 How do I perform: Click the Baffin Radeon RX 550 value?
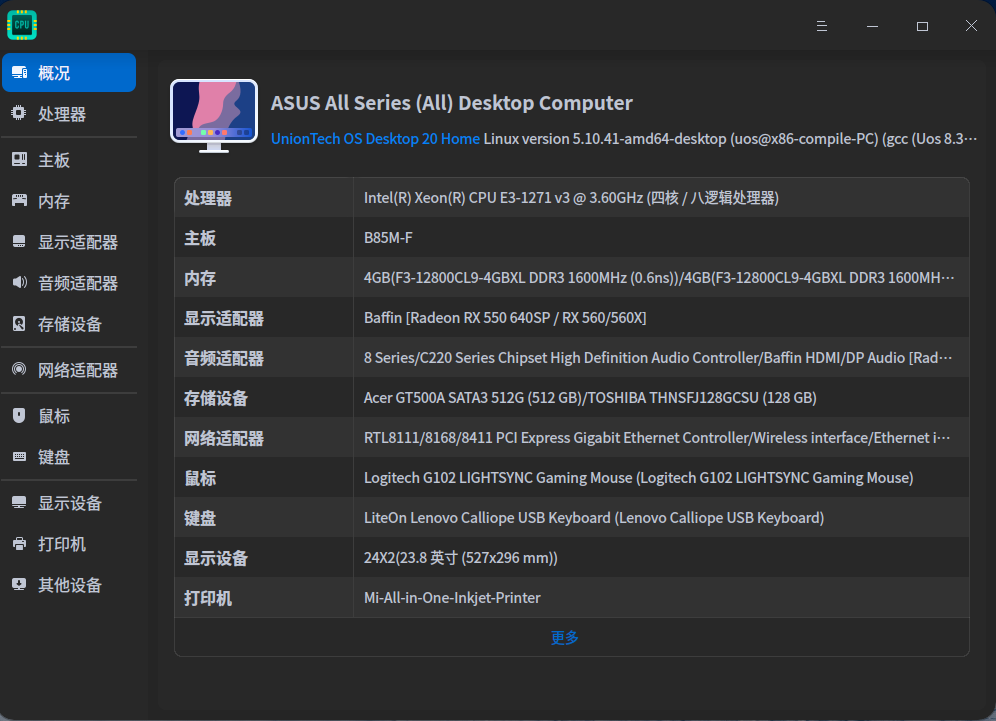[x=505, y=318]
